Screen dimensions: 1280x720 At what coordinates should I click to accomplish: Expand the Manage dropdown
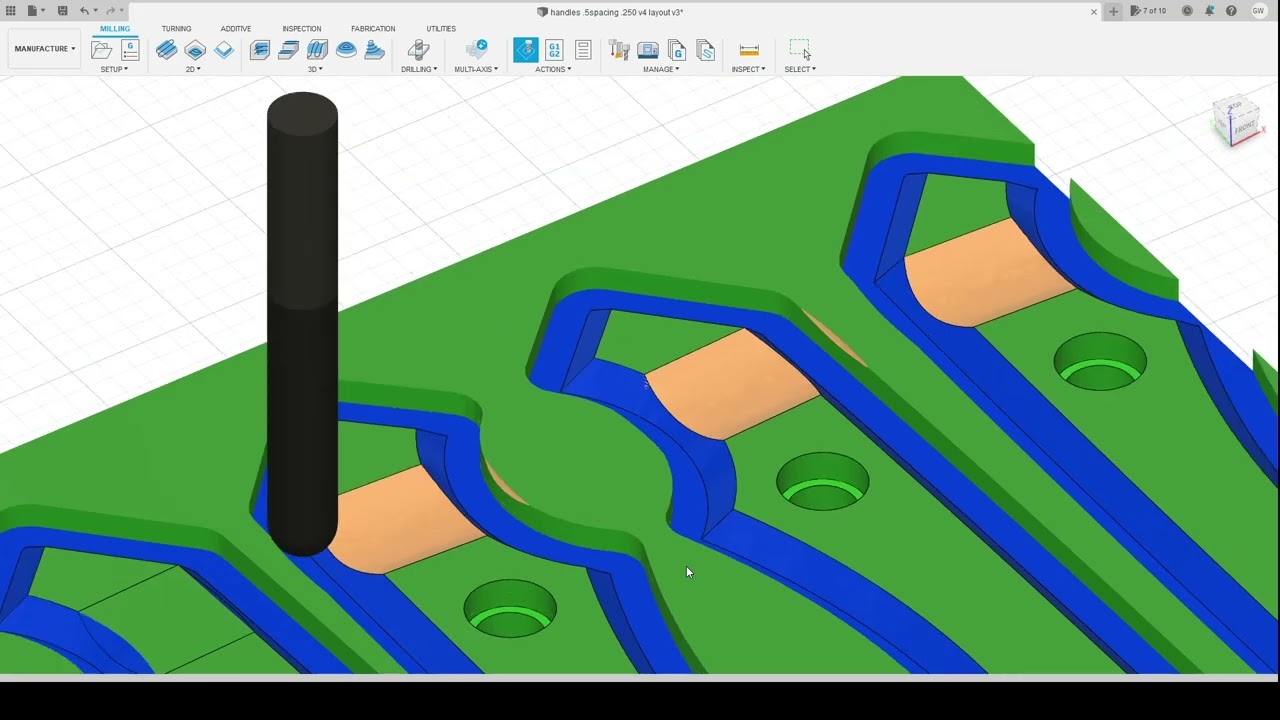click(661, 69)
